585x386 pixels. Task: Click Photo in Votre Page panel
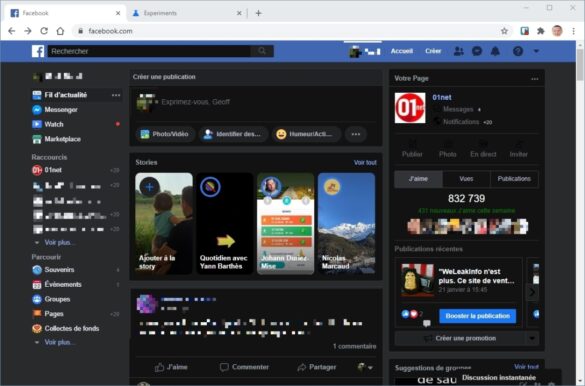tap(447, 149)
